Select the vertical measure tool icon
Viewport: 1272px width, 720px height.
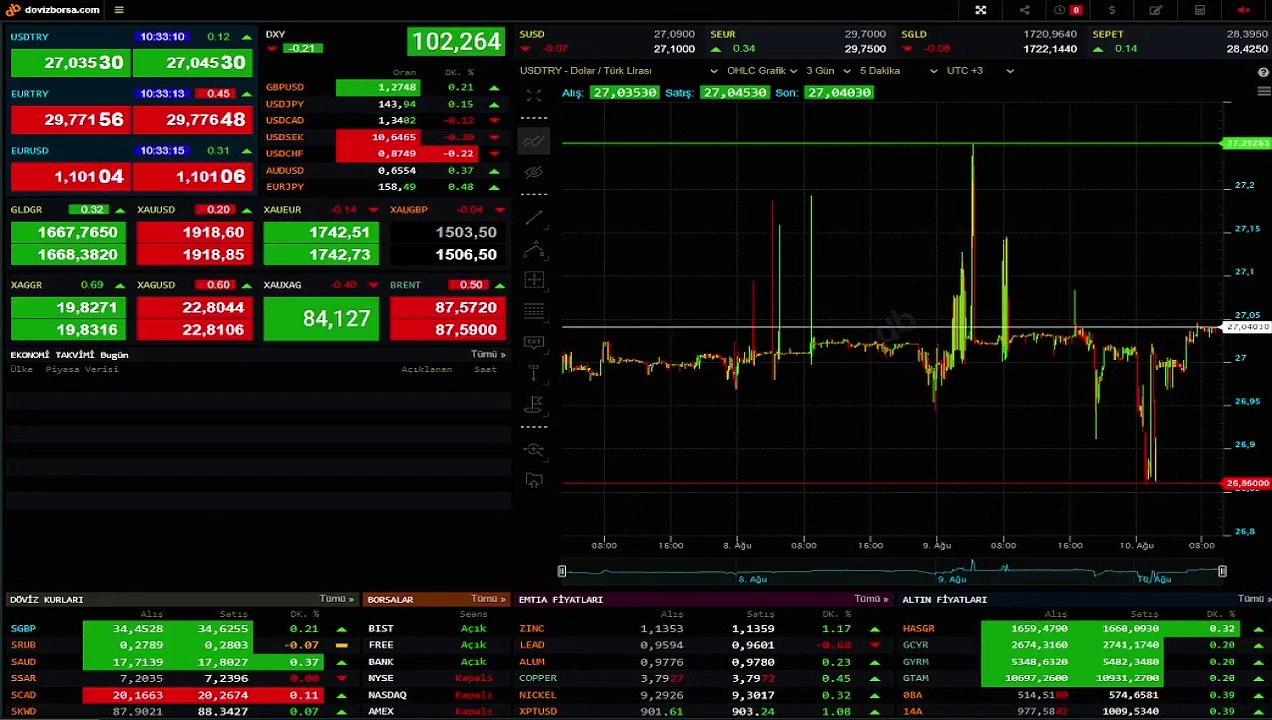(x=534, y=373)
